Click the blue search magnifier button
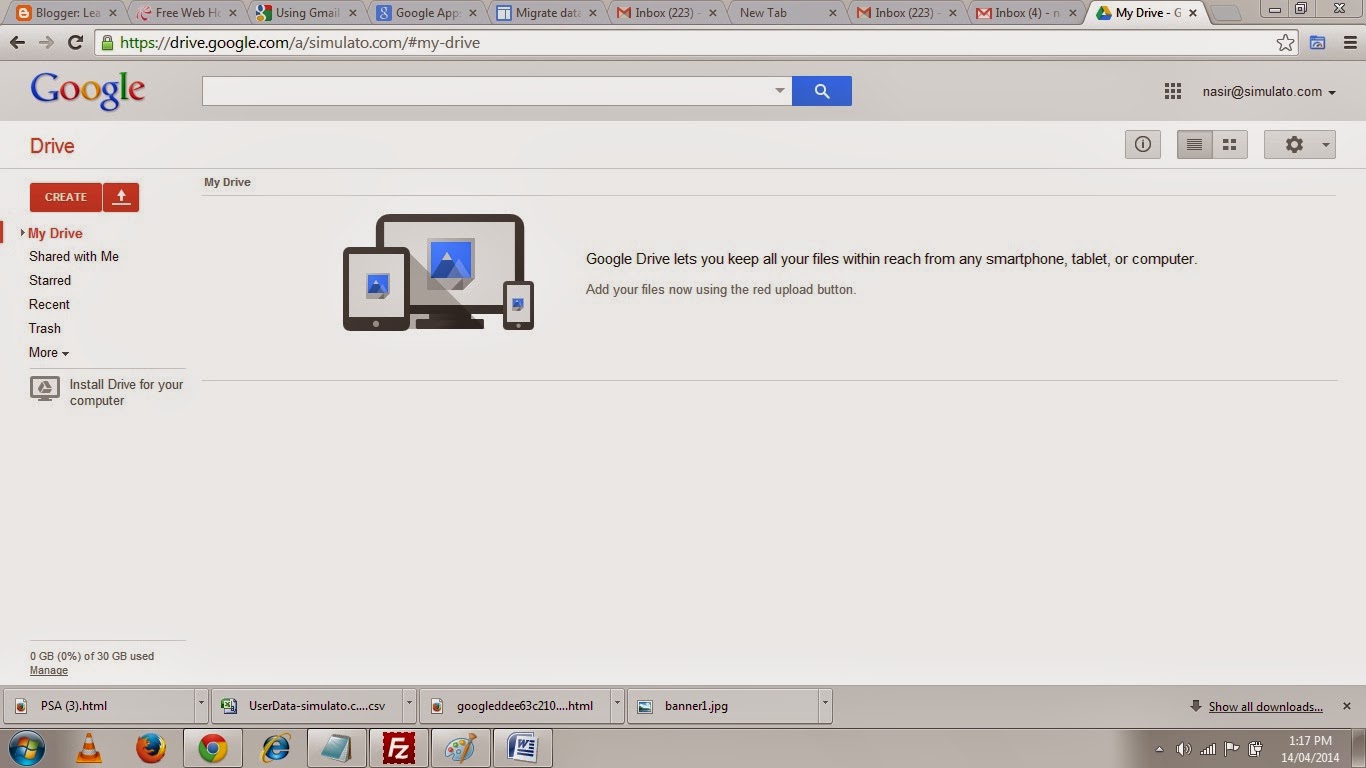The width and height of the screenshot is (1366, 768). pyautogui.click(x=822, y=91)
